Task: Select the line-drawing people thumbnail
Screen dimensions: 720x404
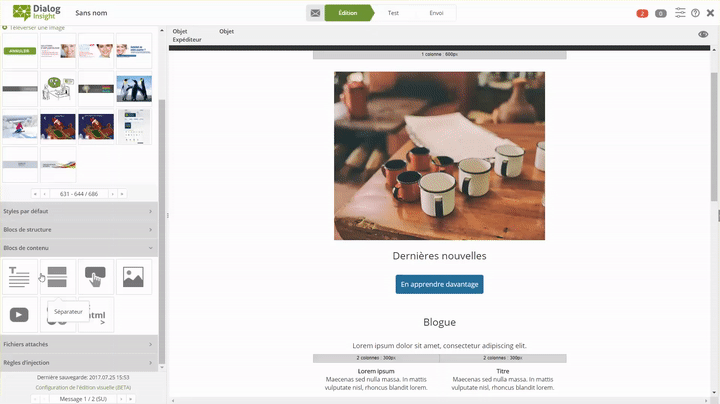Action: click(58, 89)
